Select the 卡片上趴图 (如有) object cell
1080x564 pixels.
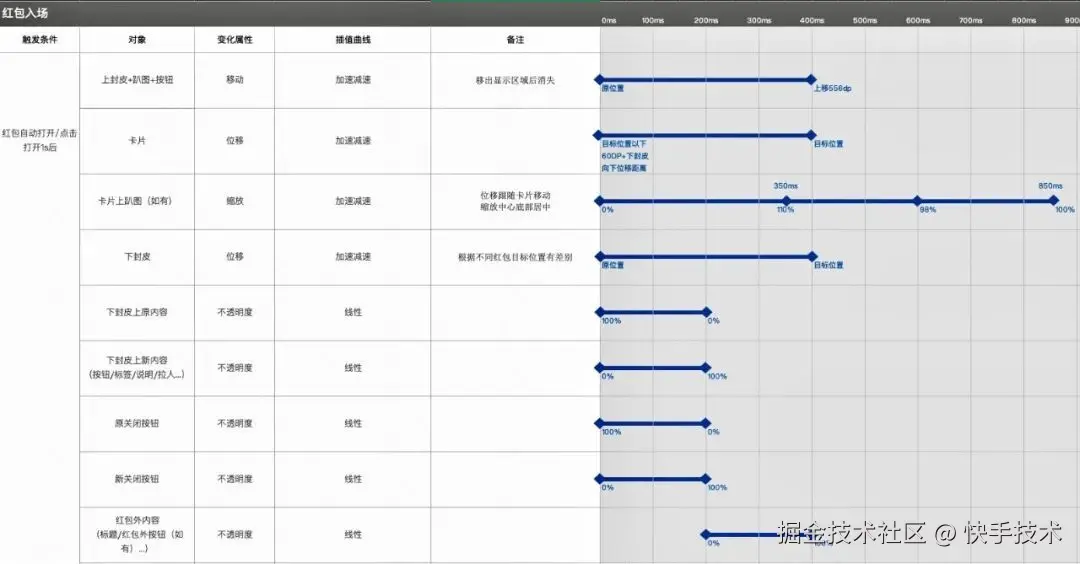click(x=137, y=201)
